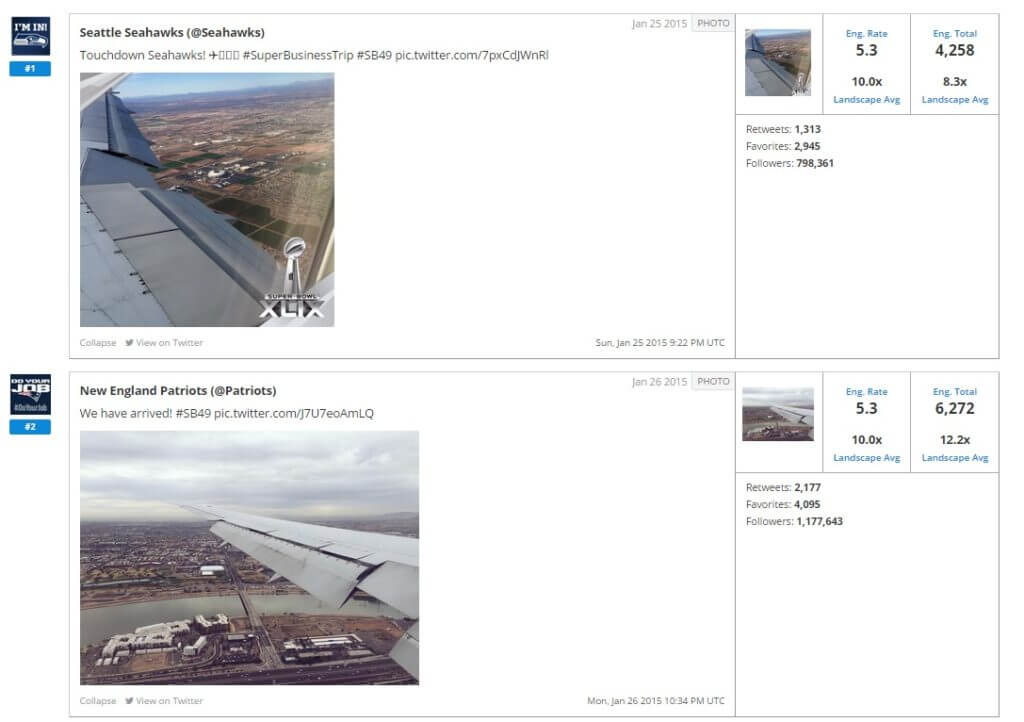Click the 8.3x multiplier value

tap(955, 82)
